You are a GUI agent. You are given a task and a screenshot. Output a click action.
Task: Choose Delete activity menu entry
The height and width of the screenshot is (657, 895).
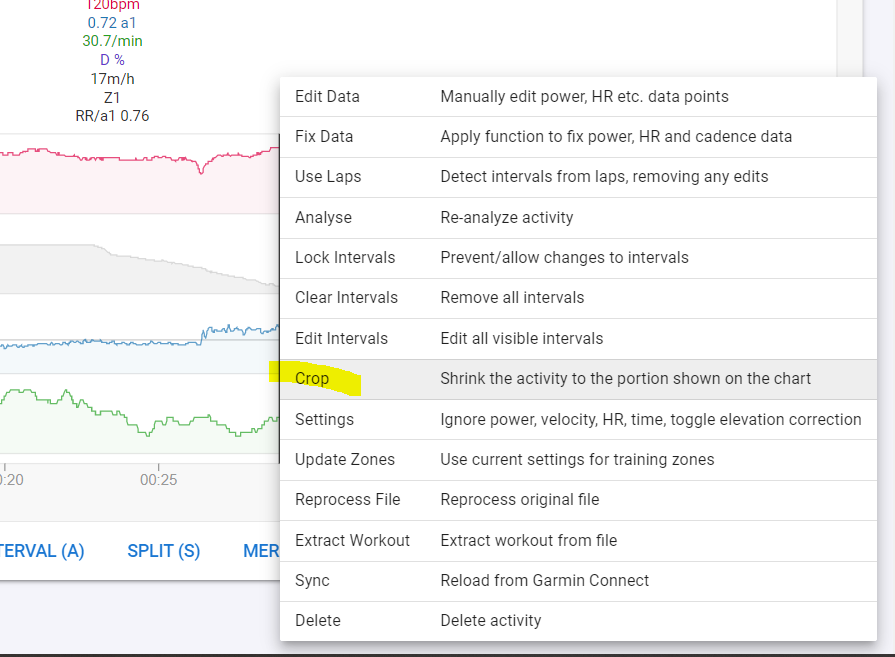point(578,620)
